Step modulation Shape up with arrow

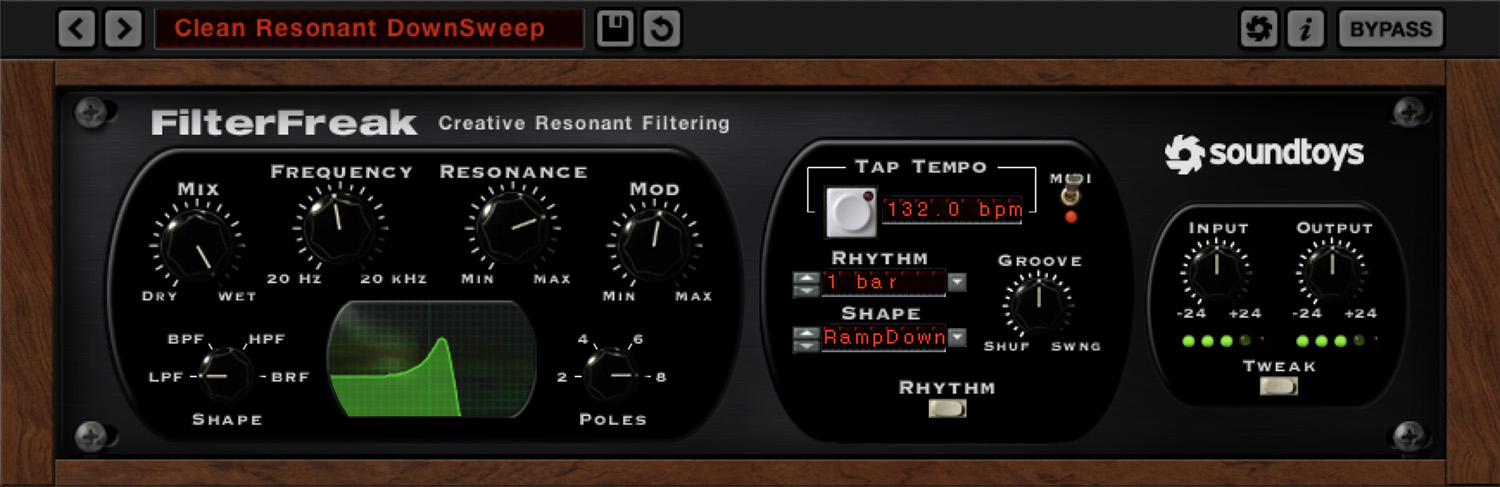pos(804,332)
